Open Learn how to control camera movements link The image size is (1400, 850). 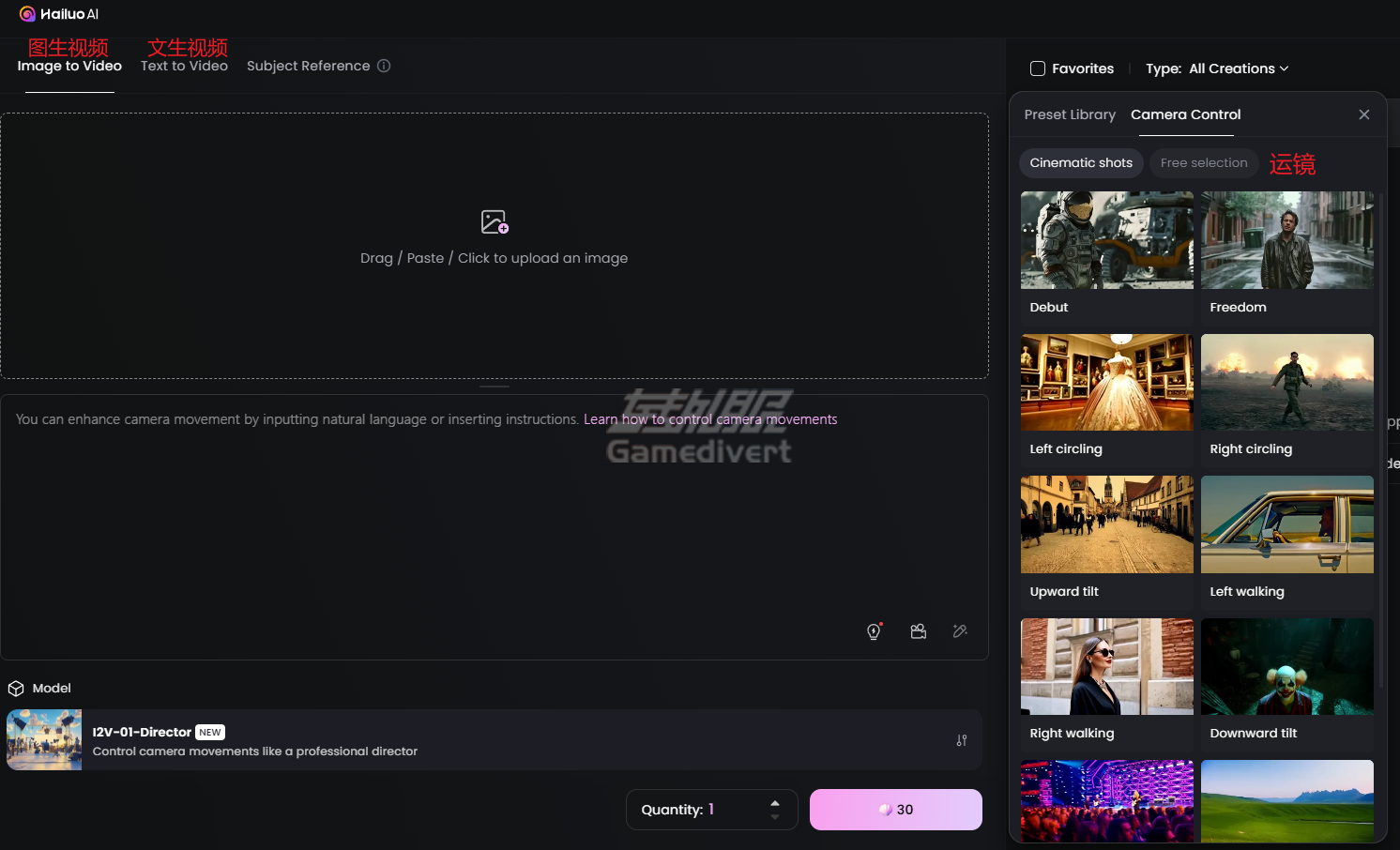(710, 419)
